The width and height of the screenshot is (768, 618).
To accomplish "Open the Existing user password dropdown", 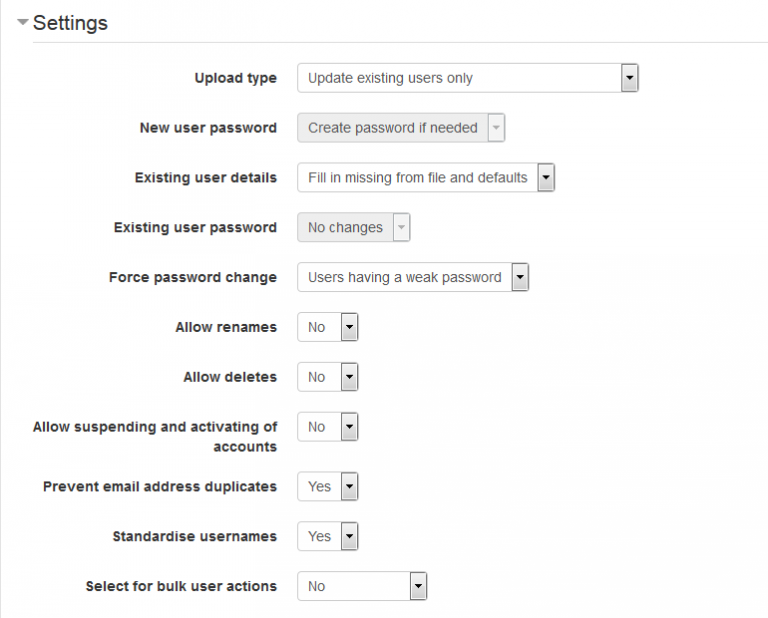I will pyautogui.click(x=353, y=228).
